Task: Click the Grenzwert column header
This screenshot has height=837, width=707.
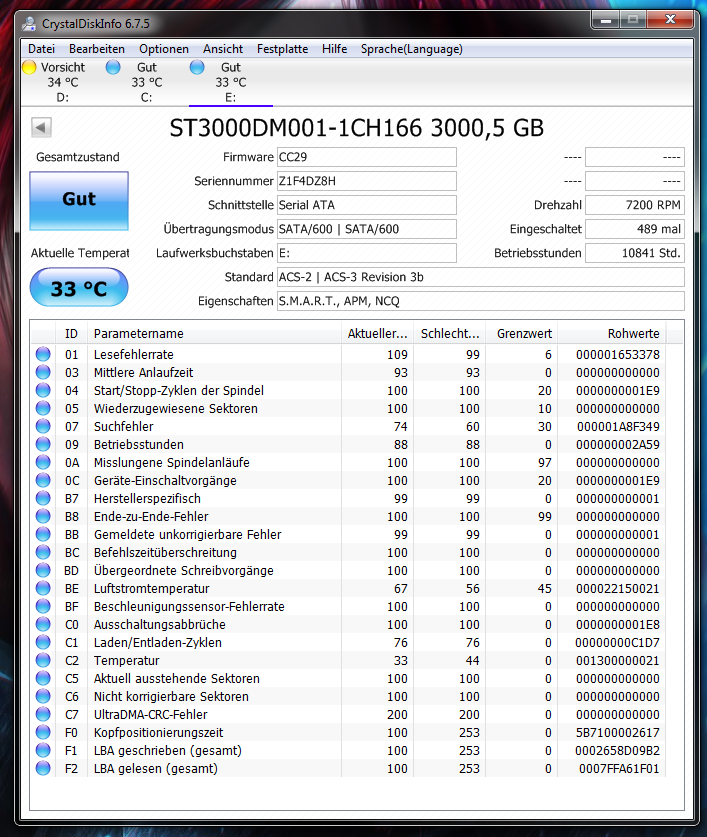Action: tap(522, 334)
